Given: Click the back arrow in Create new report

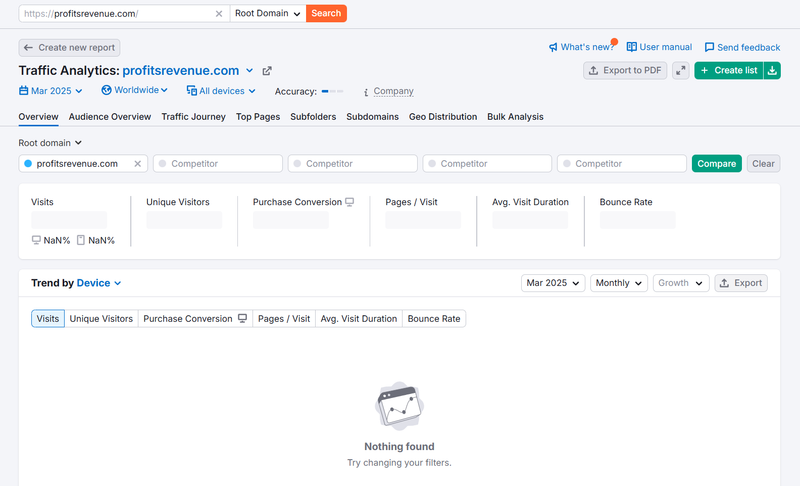Looking at the screenshot, I should 28,47.
